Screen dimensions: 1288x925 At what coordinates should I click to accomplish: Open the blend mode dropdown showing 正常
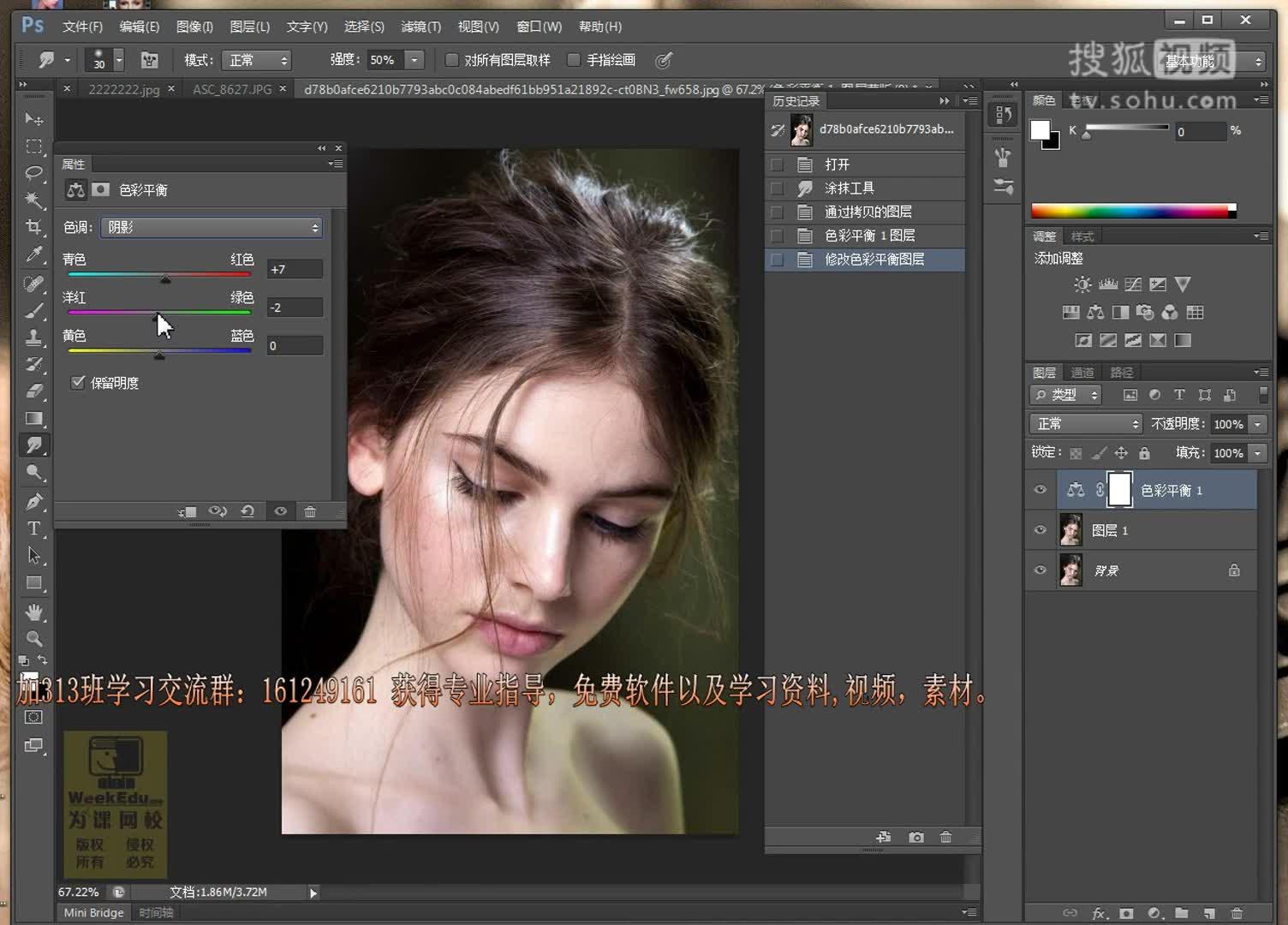coord(1085,423)
